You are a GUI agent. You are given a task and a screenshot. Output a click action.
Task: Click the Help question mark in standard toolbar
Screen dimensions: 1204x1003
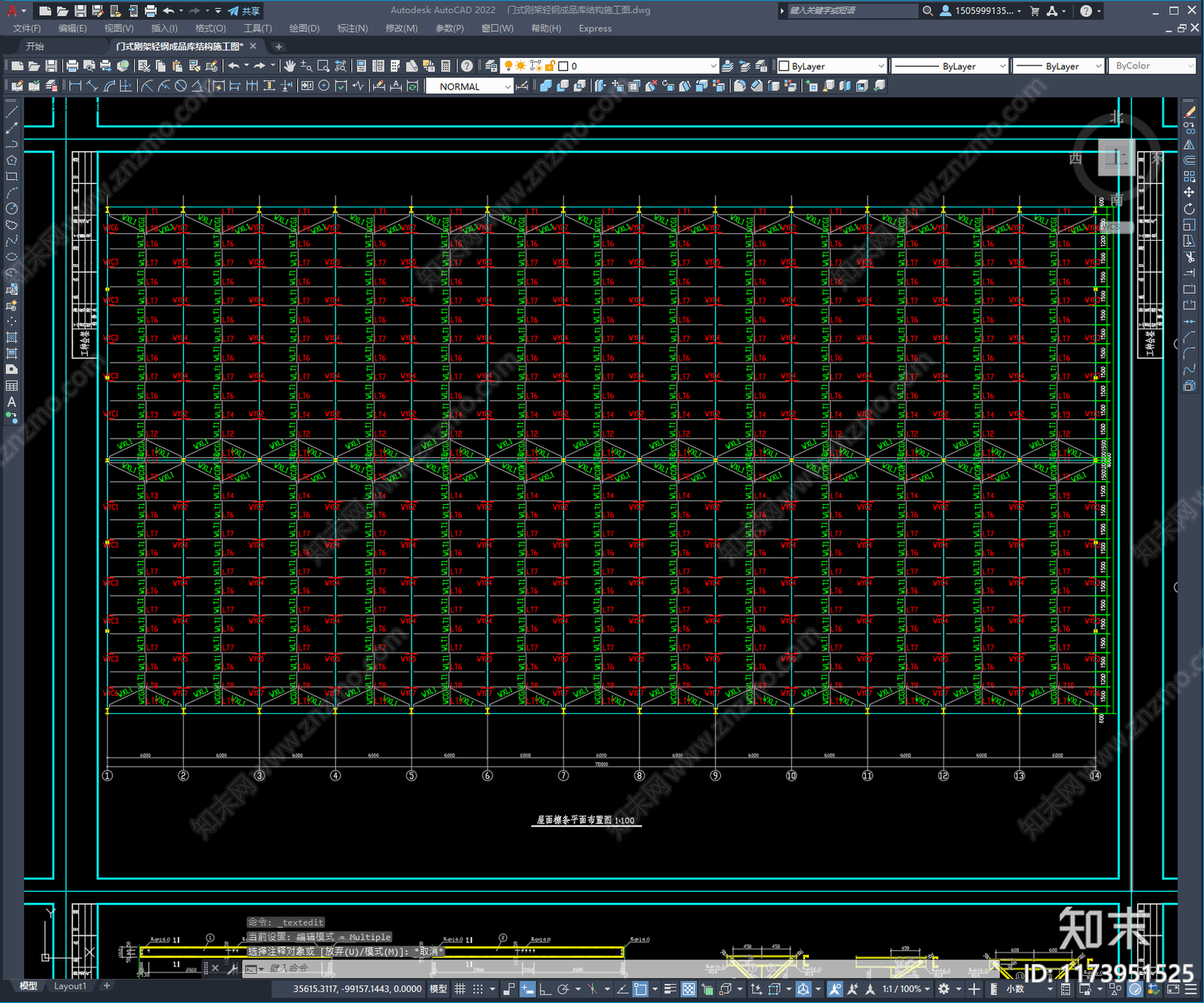pyautogui.click(x=467, y=66)
